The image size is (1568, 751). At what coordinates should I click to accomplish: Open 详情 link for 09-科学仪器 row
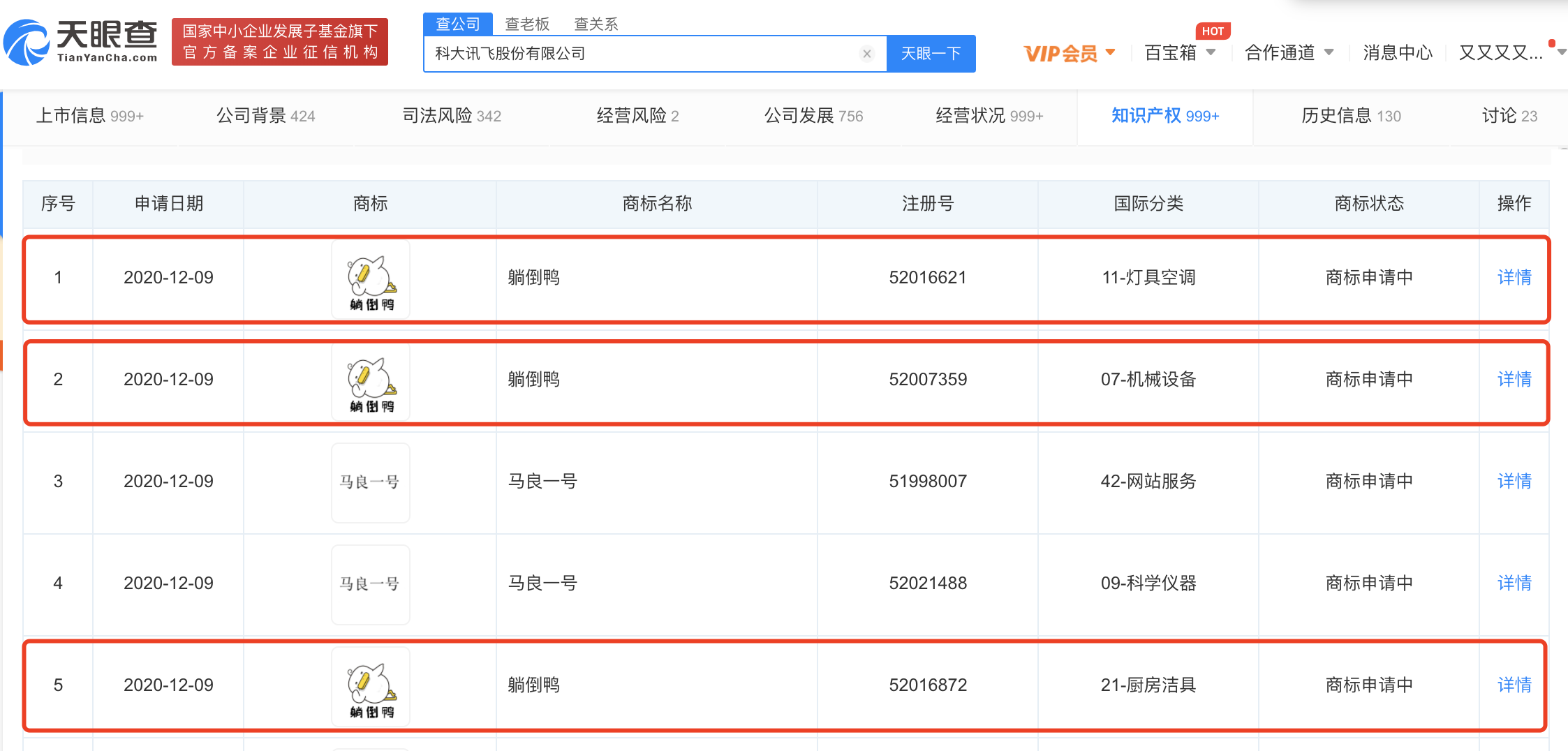pyautogui.click(x=1514, y=583)
